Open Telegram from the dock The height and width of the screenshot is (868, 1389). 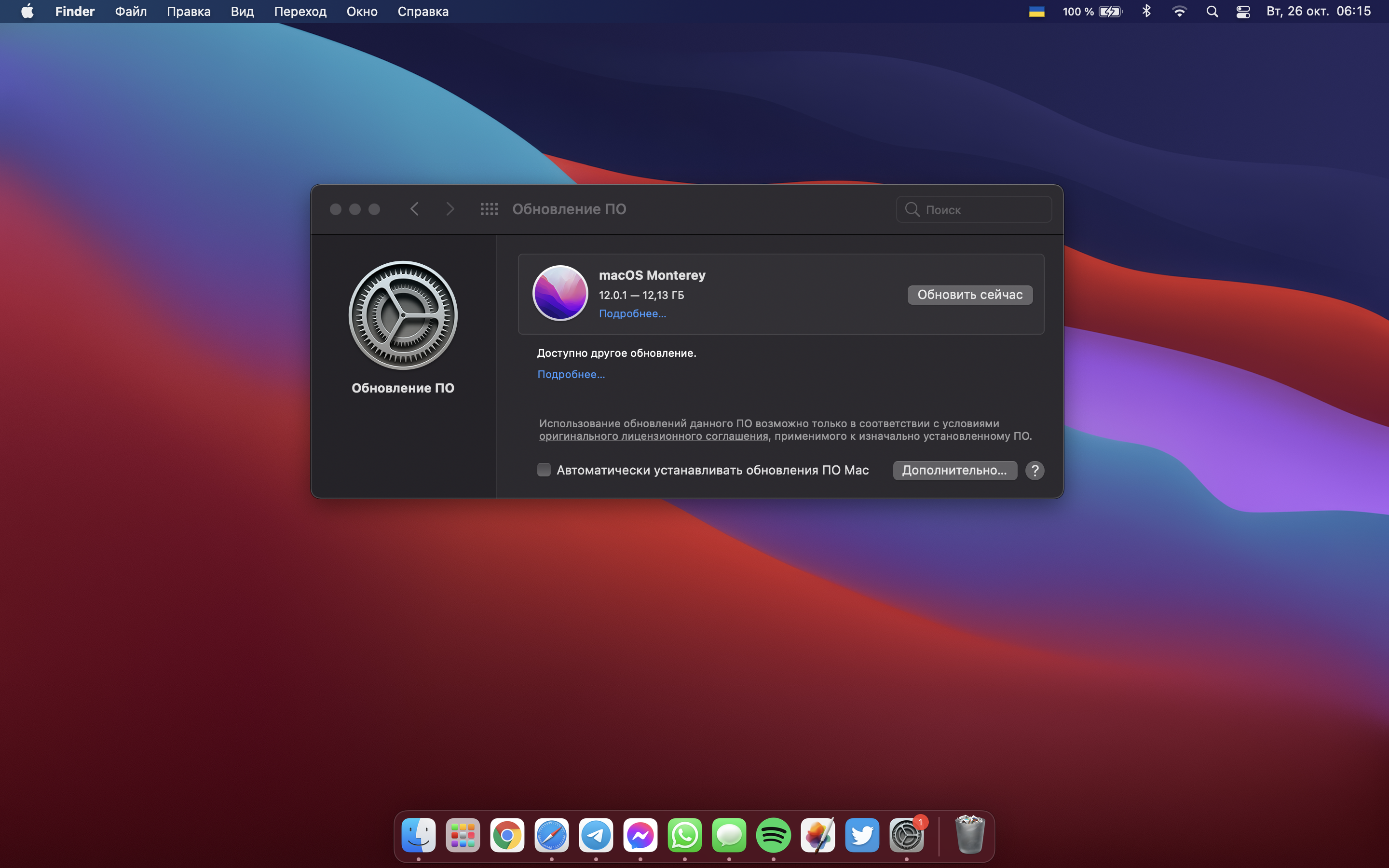(596, 835)
